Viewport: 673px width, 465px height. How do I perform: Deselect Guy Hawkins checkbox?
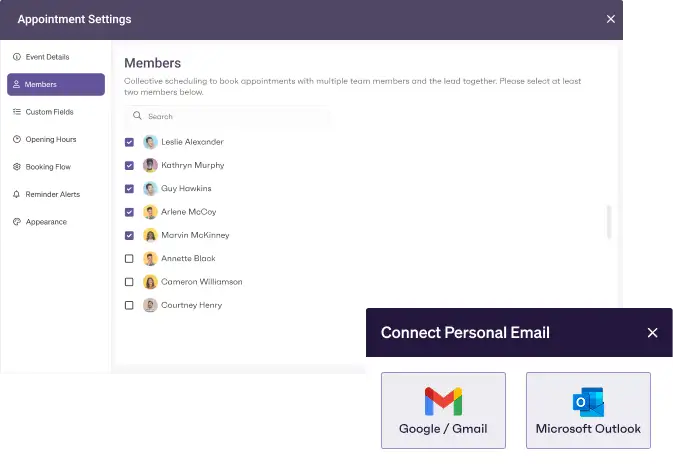129,188
